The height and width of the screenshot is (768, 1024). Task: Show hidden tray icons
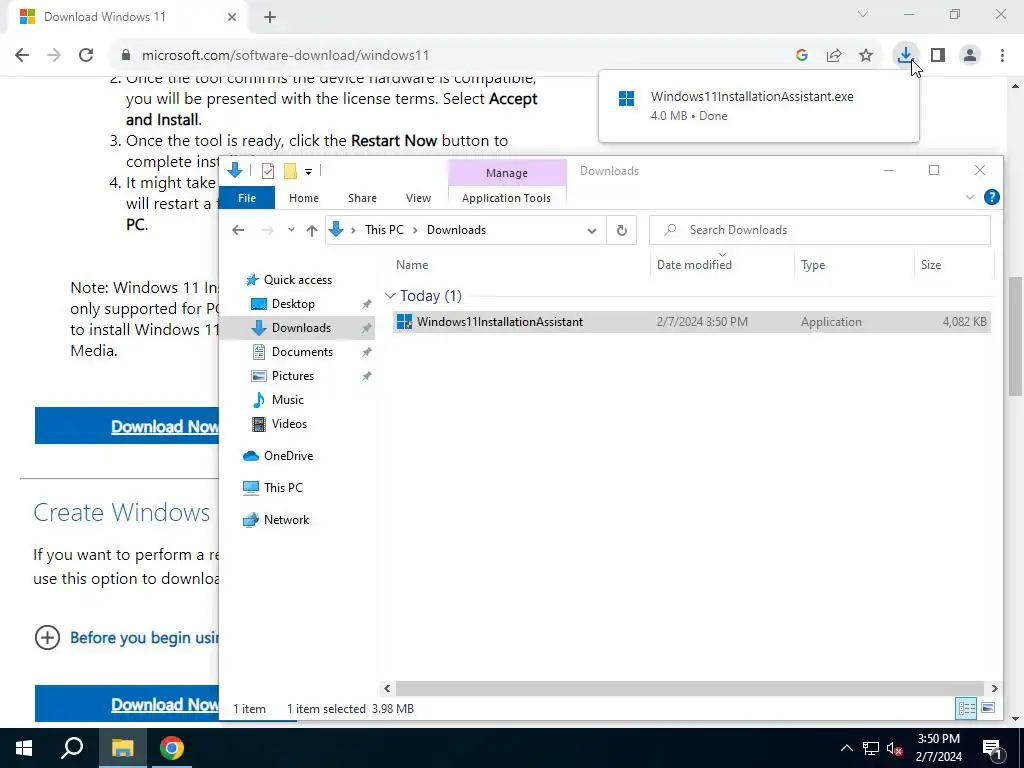point(846,748)
